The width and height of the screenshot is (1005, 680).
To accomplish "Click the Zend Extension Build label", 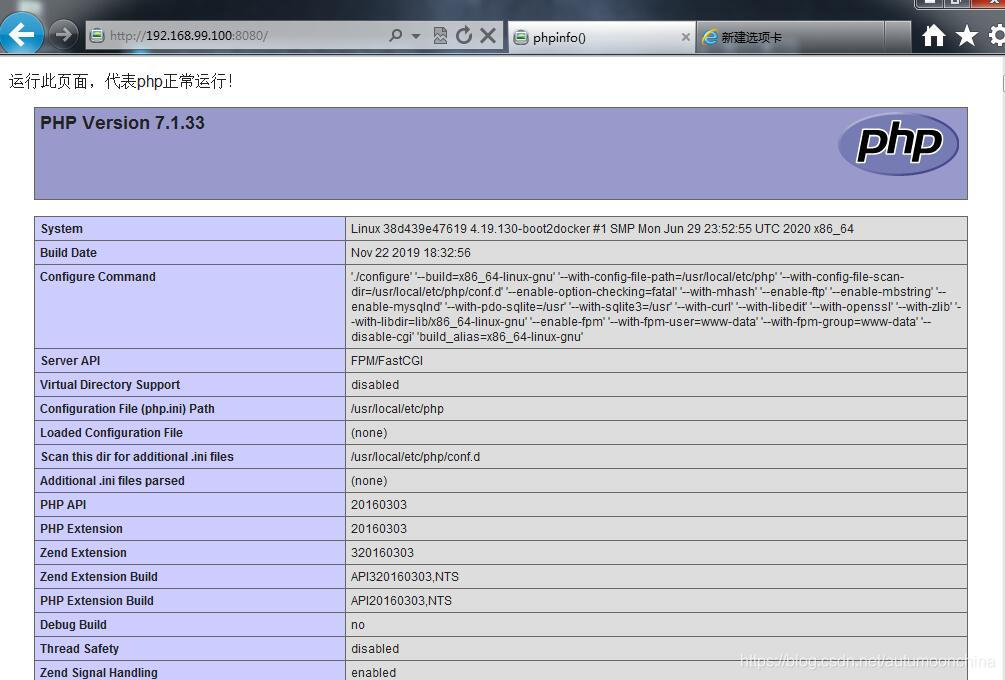I will 98,577.
